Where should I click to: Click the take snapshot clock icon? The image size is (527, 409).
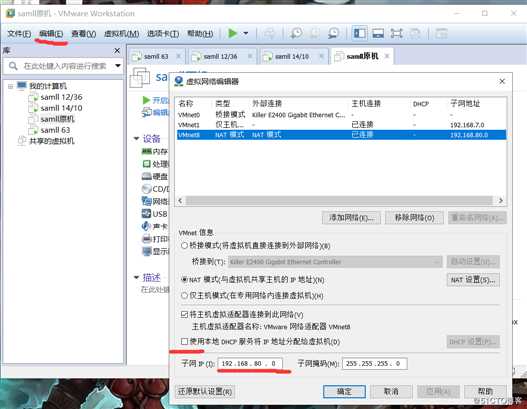point(296,33)
